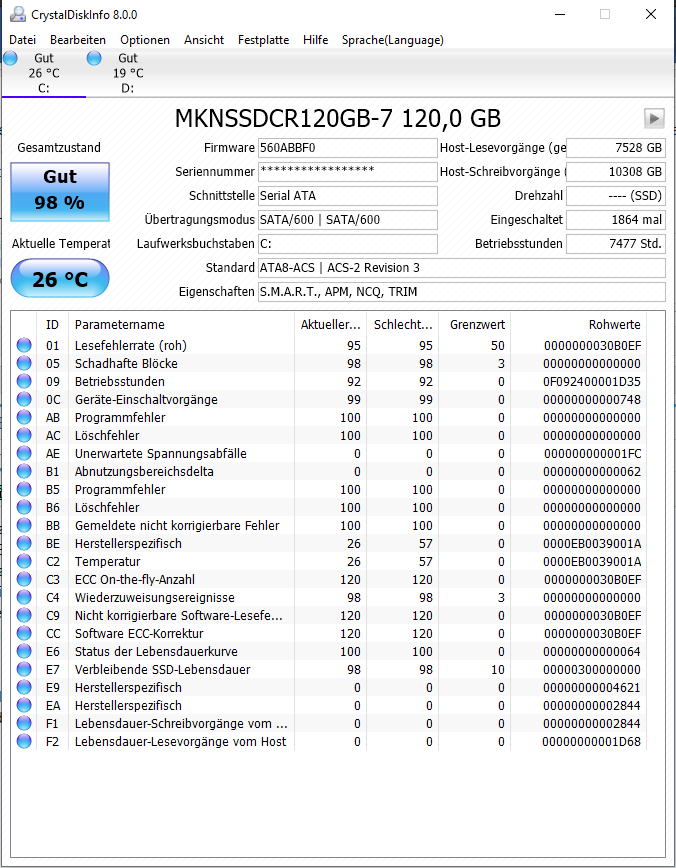Click the Schnittstelle field Serial ATA
This screenshot has width=676, height=868.
348,195
